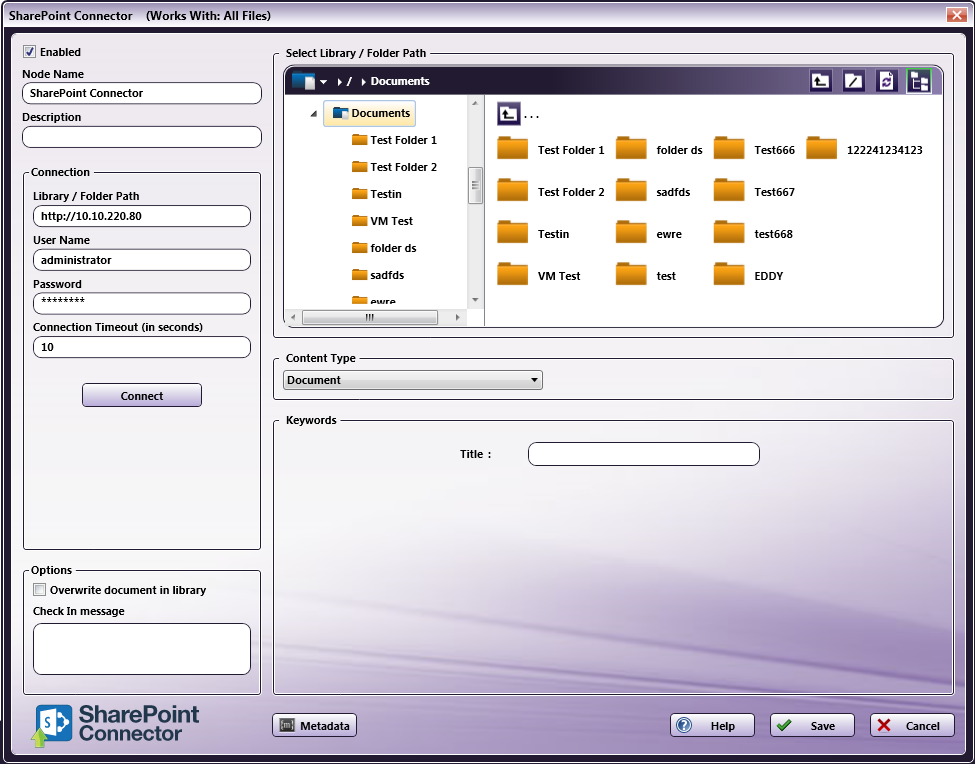Open the Test667 folder icon
The width and height of the screenshot is (975, 764).
click(729, 191)
